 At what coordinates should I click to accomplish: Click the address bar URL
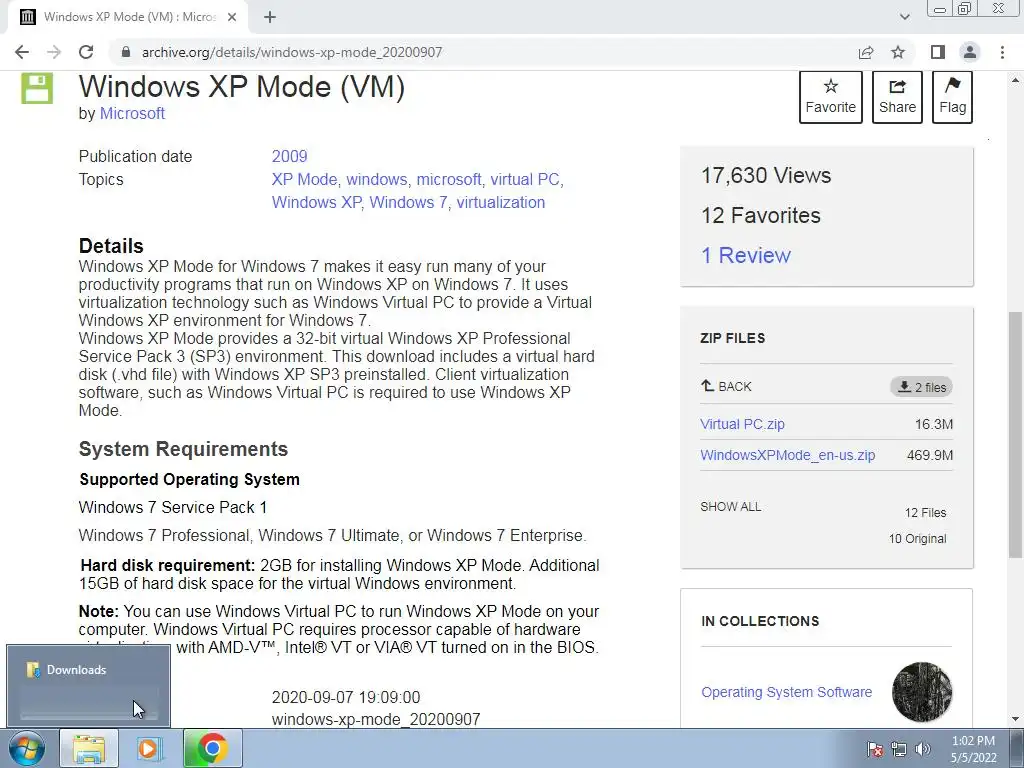tap(292, 52)
